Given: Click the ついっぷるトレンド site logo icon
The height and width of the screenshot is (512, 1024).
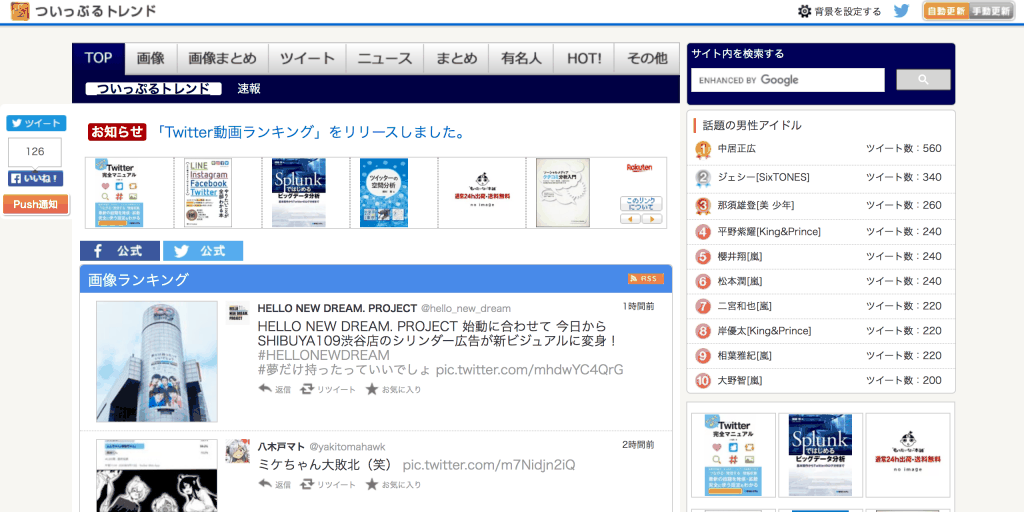Looking at the screenshot, I should pyautogui.click(x=20, y=11).
